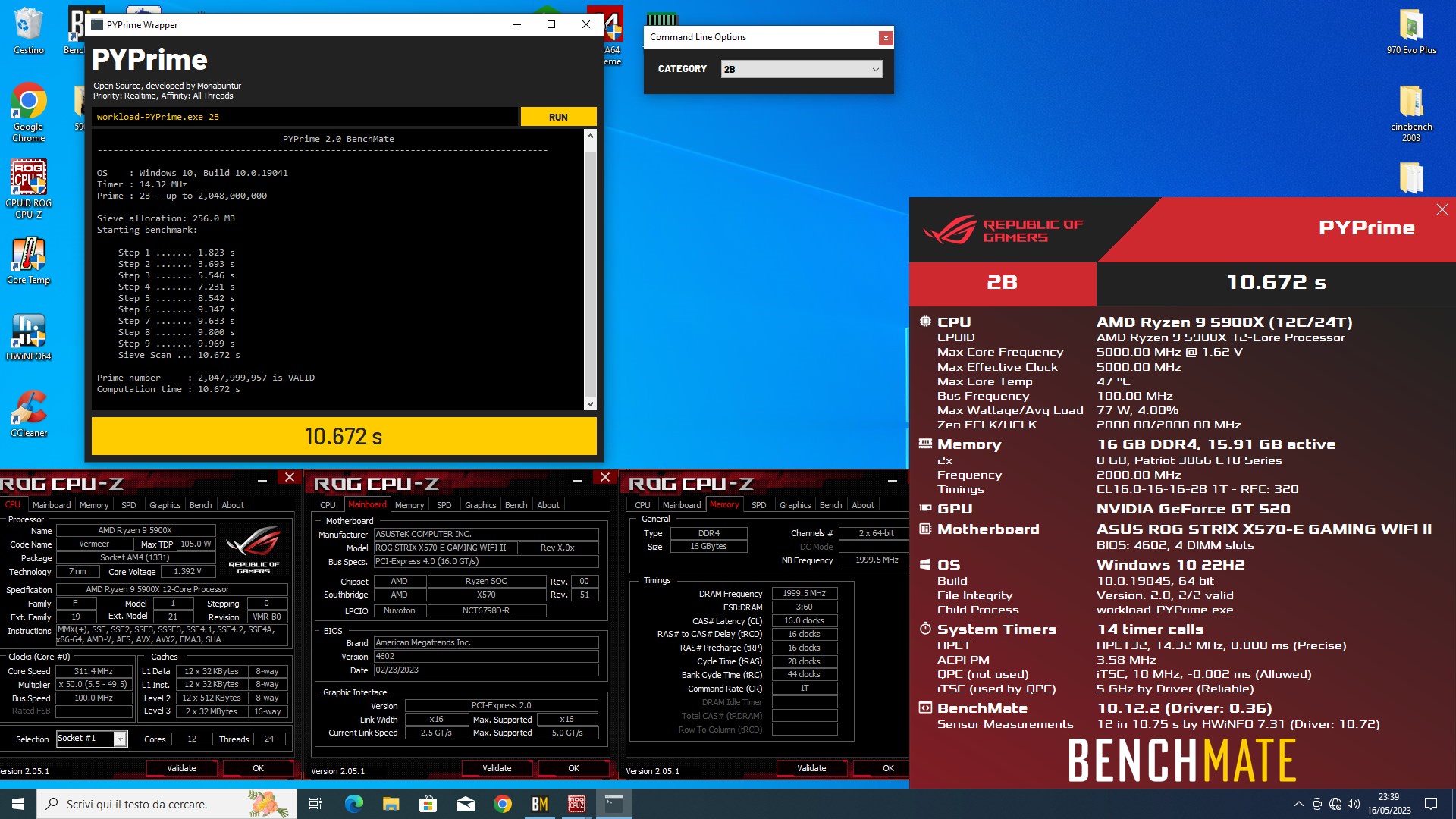Click the PYPrime output scrollbar down arrow
Image resolution: width=1456 pixels, height=819 pixels.
[590, 404]
